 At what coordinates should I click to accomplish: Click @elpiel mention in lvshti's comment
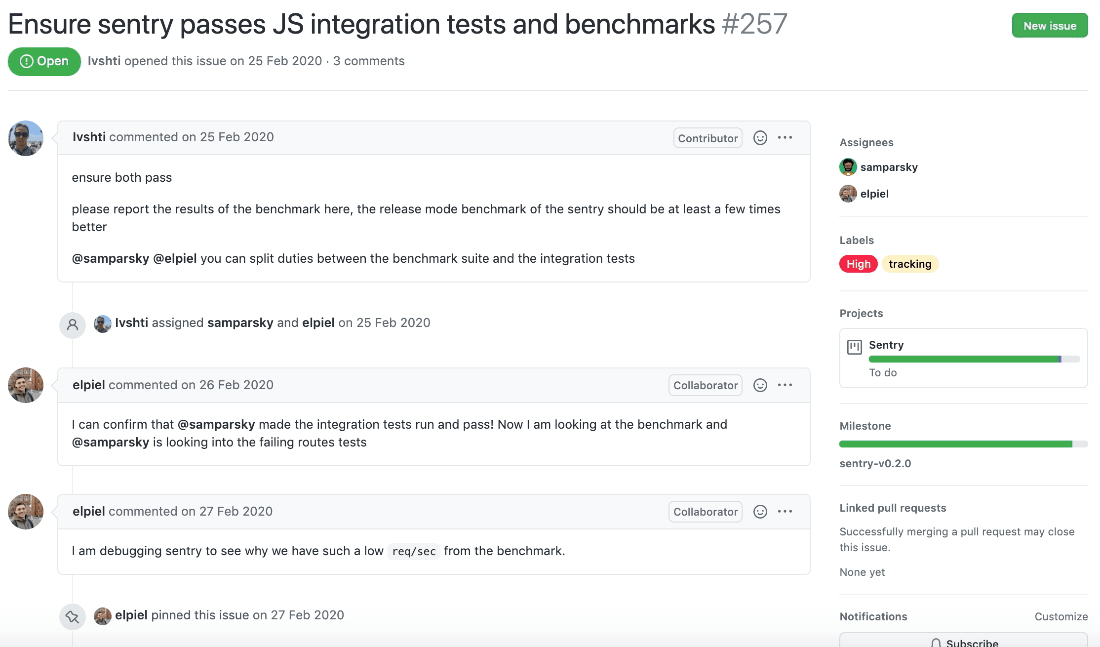click(175, 258)
